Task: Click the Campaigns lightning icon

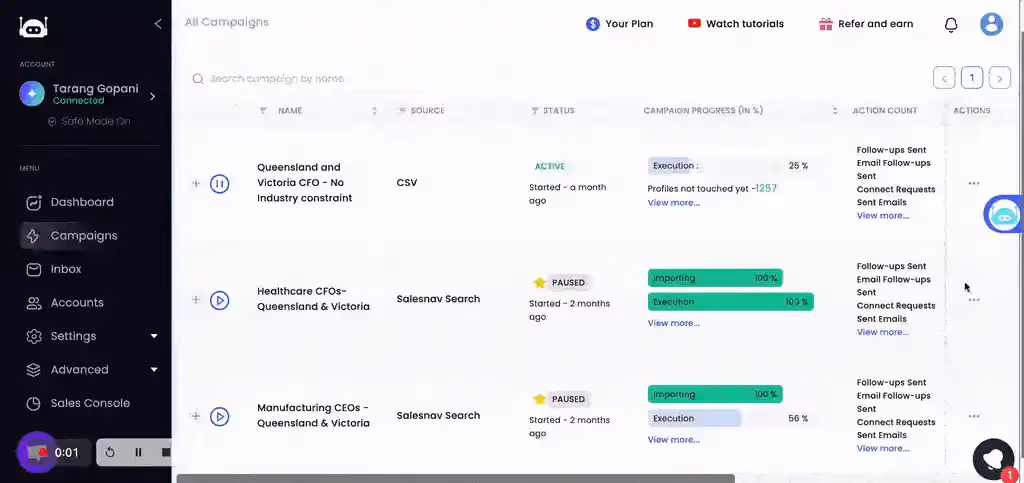Action: pos(33,236)
